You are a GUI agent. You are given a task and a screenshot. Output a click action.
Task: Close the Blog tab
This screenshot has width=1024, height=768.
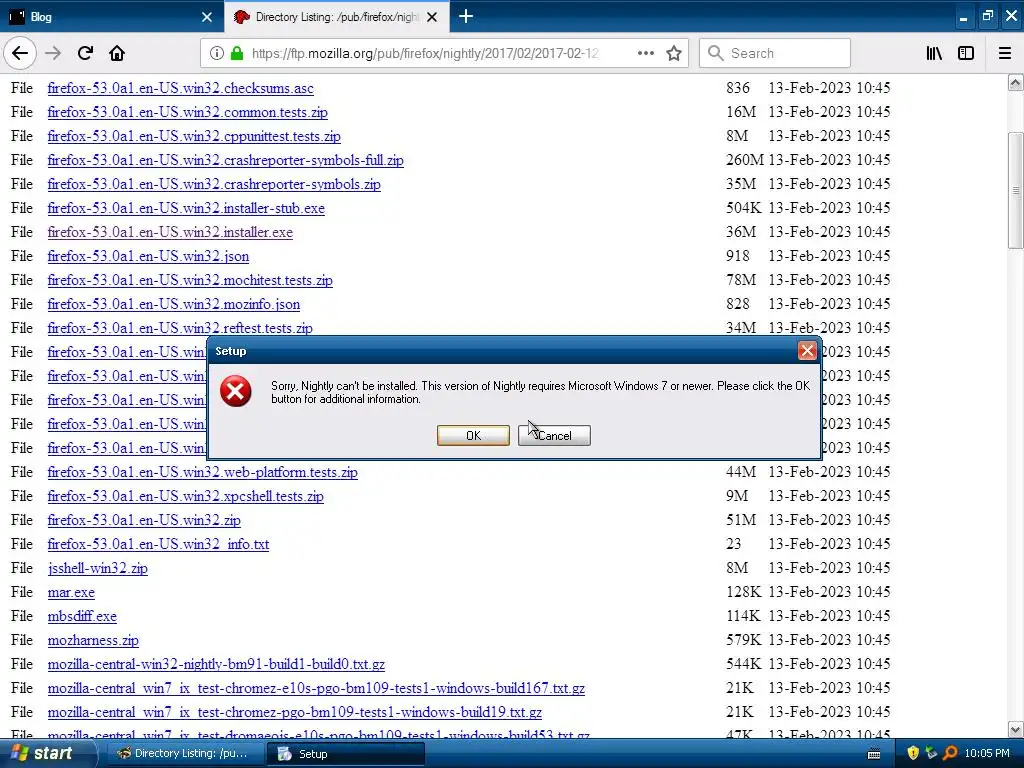pyautogui.click(x=206, y=17)
